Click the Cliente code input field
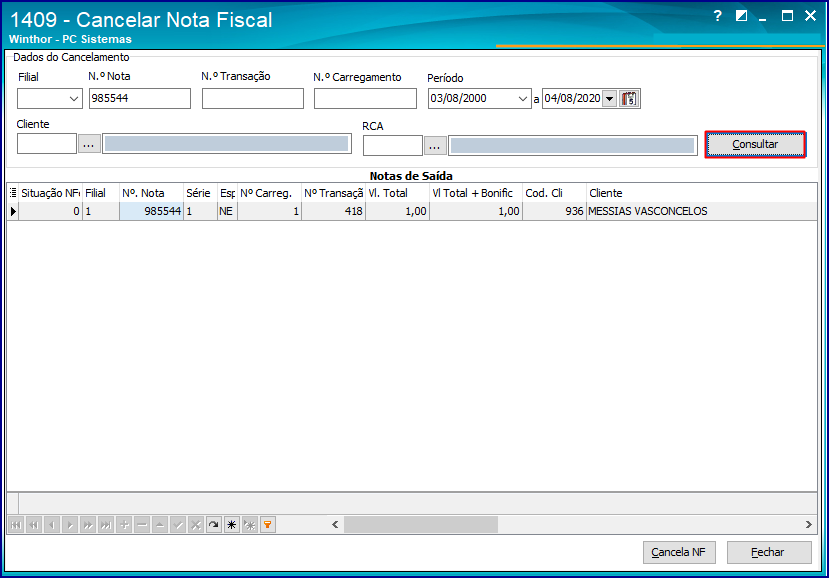This screenshot has height=578, width=829. pyautogui.click(x=47, y=144)
